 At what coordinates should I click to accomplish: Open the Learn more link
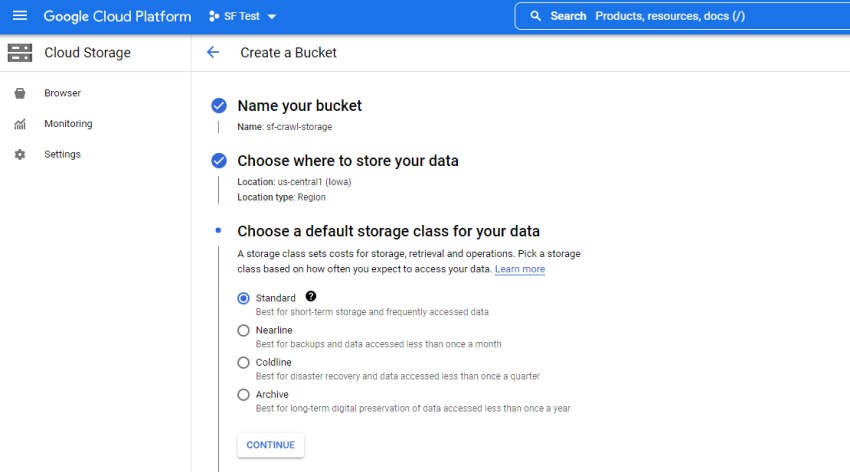click(519, 269)
